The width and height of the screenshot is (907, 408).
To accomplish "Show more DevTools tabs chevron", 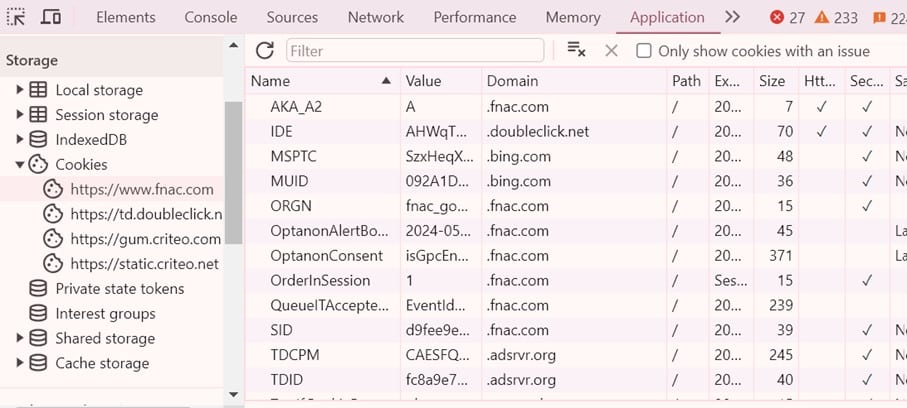I will point(732,17).
